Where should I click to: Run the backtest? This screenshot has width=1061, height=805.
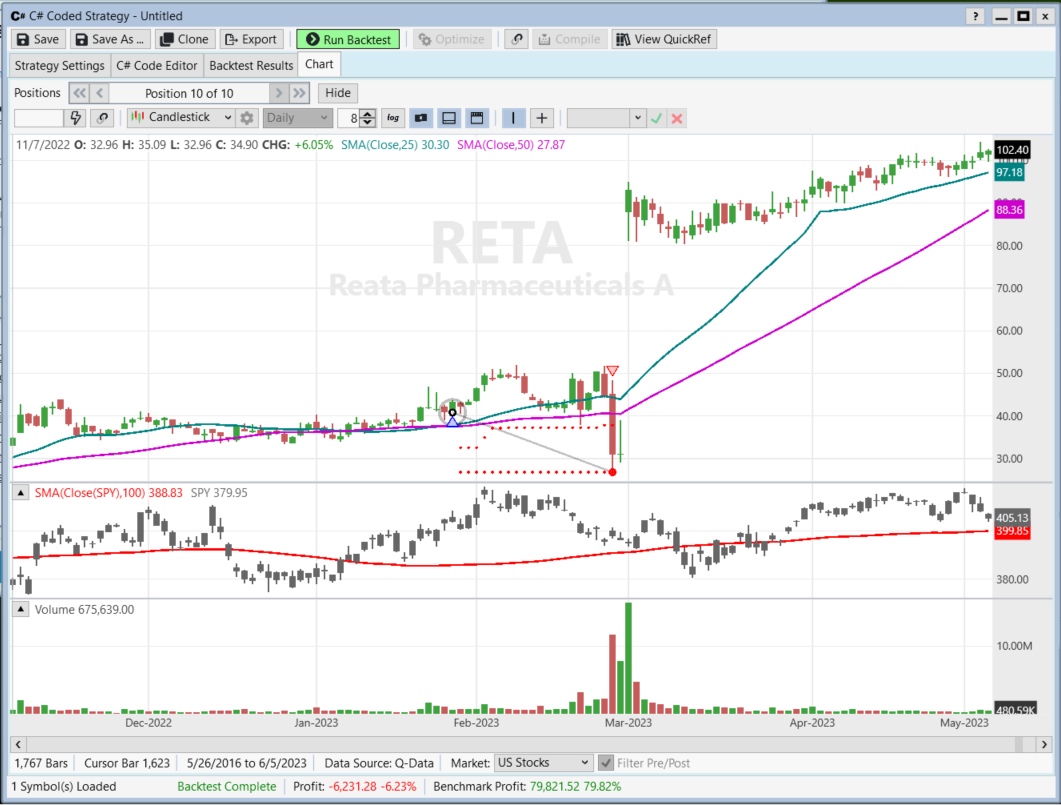(348, 39)
